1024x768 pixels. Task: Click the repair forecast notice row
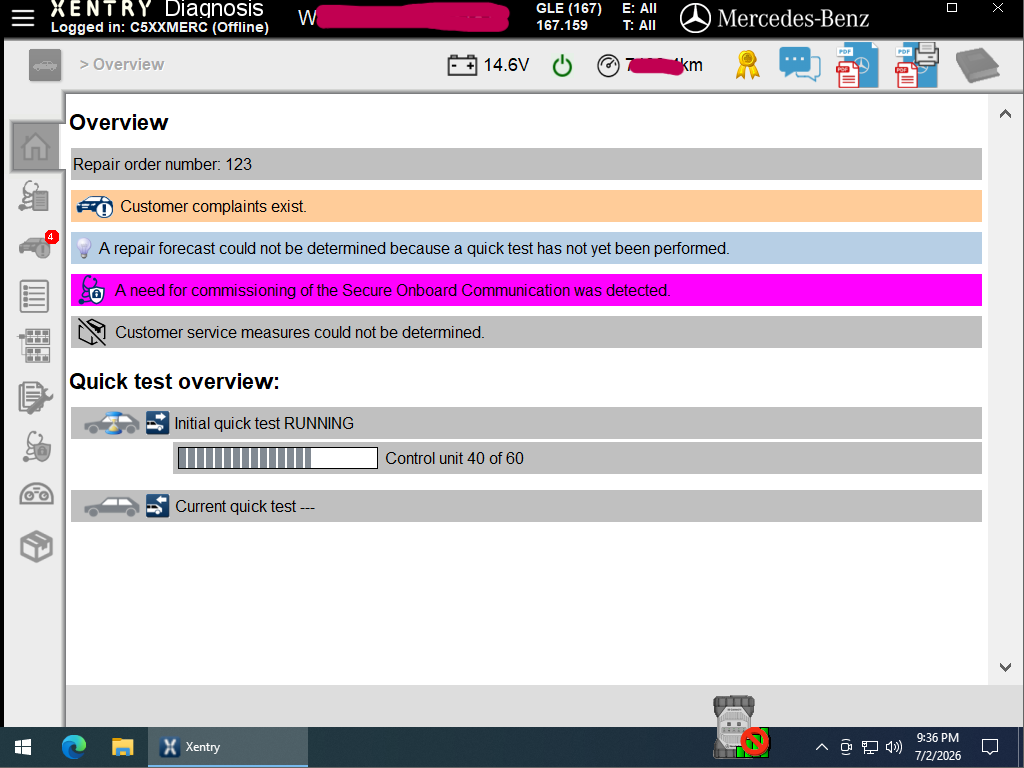[526, 248]
